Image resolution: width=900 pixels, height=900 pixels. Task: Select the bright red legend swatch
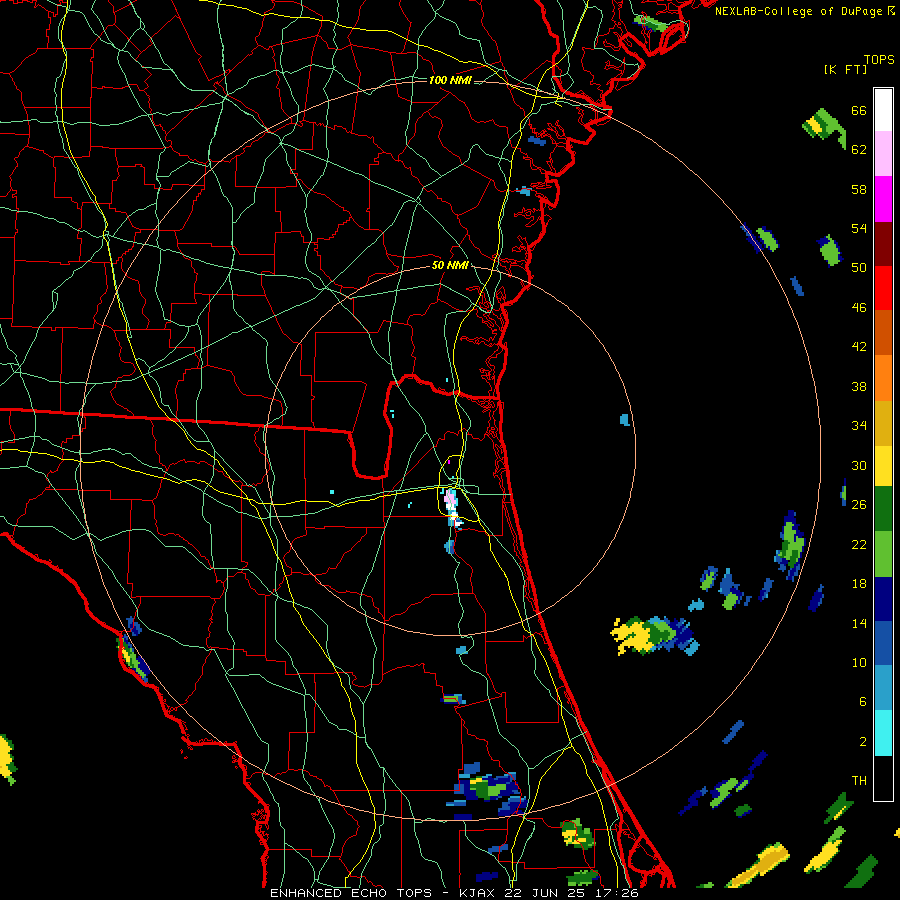pyautogui.click(x=883, y=288)
